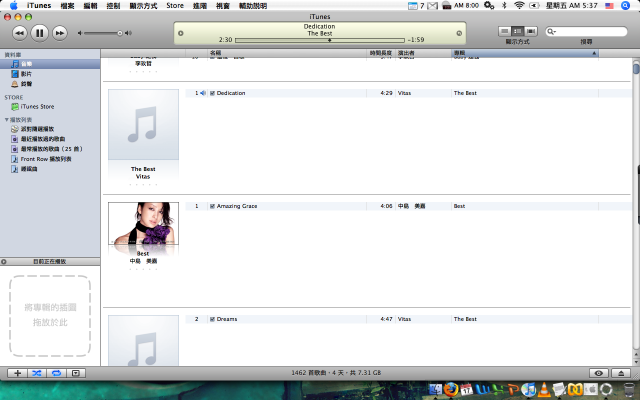Select the Amazing Grace album artwork

(x=143, y=223)
